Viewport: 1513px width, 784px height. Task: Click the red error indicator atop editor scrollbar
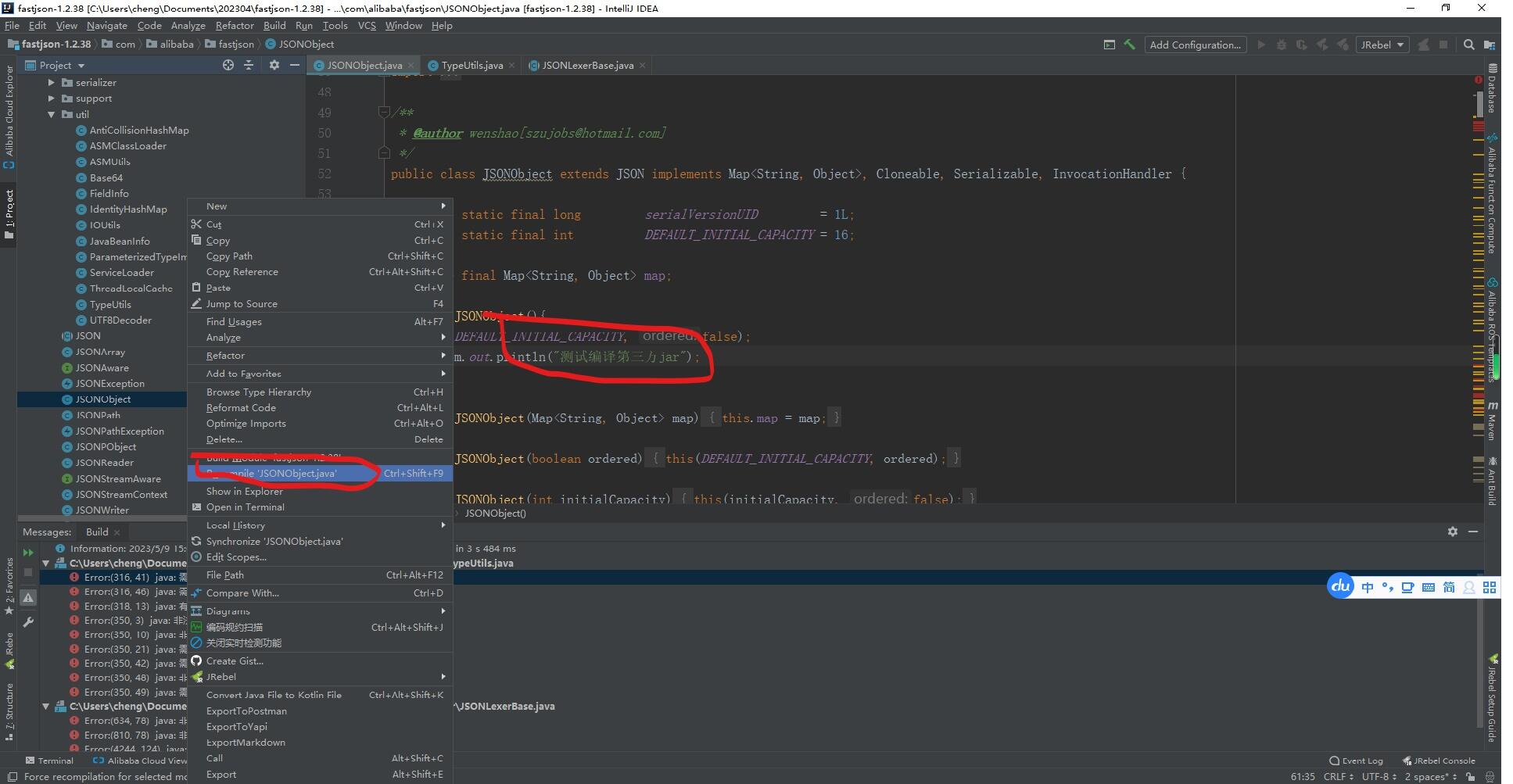(x=1478, y=80)
